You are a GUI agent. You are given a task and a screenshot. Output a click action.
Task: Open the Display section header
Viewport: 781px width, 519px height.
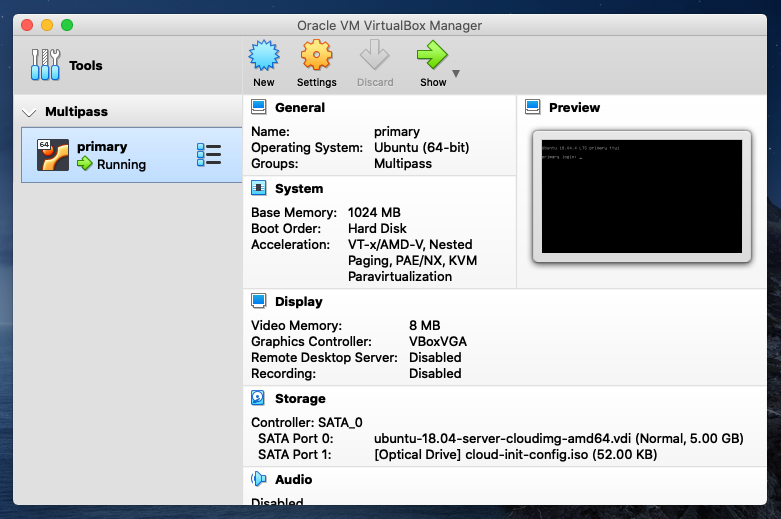[298, 301]
